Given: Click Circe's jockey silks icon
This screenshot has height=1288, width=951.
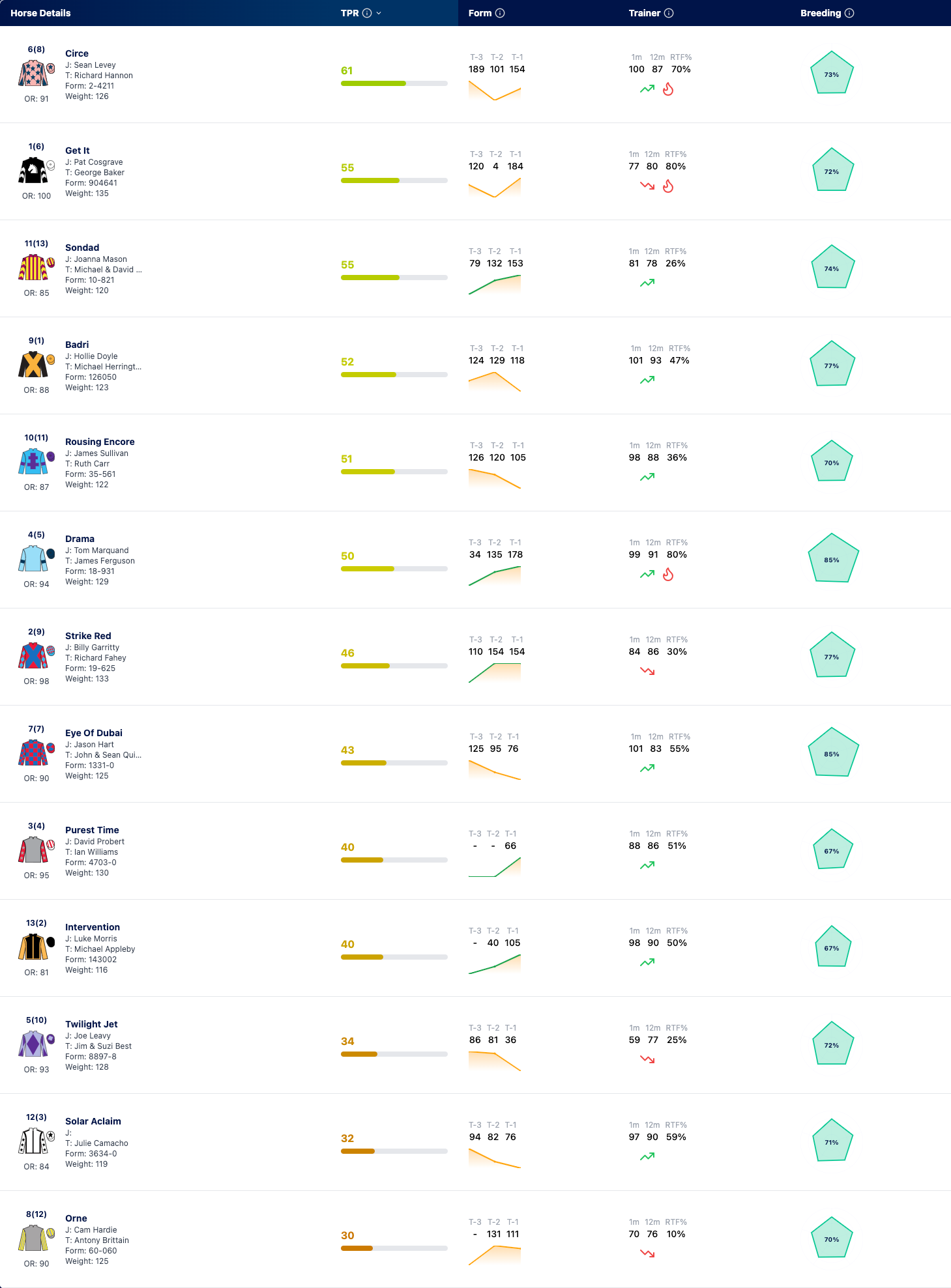Looking at the screenshot, I should pos(33,74).
